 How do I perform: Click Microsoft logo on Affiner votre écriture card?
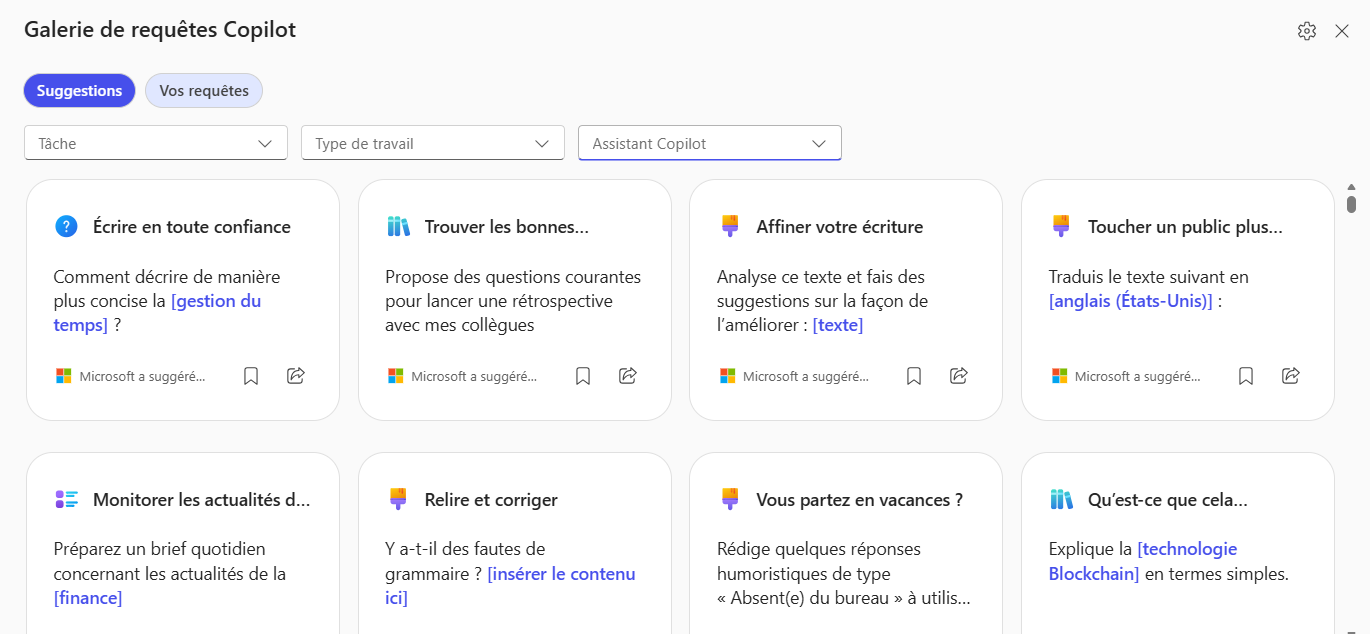[x=727, y=376]
